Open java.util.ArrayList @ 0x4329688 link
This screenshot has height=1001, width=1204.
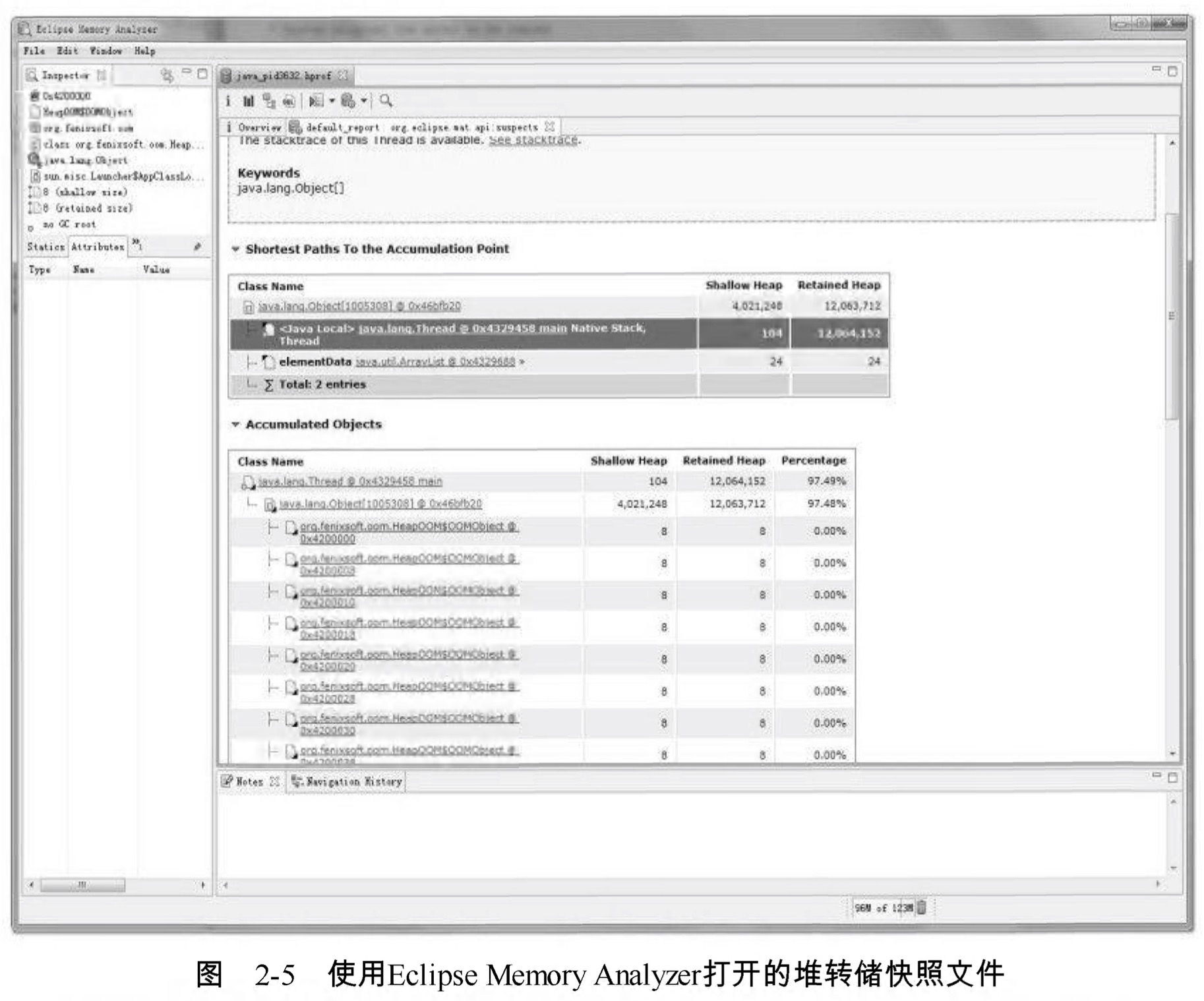tap(435, 362)
